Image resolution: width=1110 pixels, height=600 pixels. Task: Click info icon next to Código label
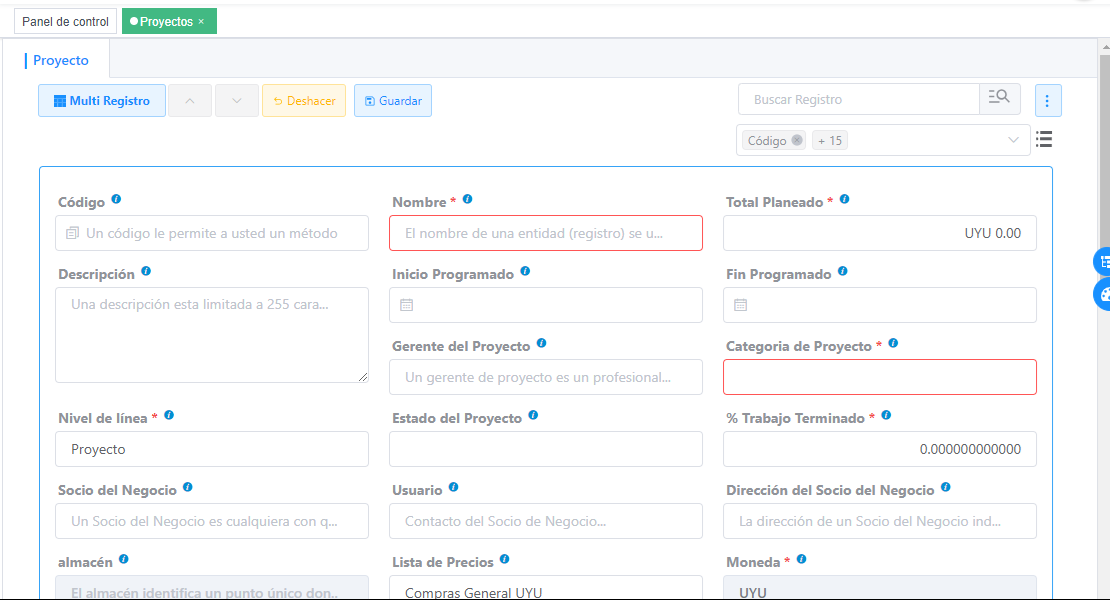tap(116, 200)
